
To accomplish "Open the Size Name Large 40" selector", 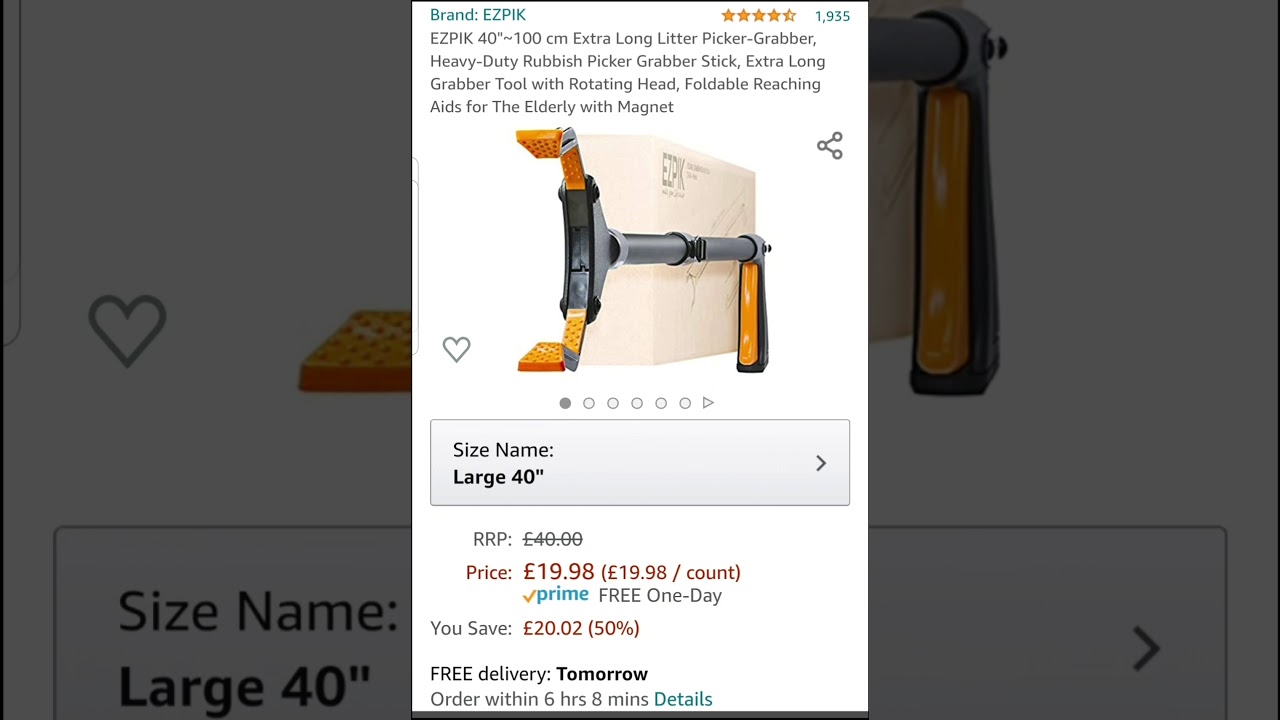I will click(640, 463).
